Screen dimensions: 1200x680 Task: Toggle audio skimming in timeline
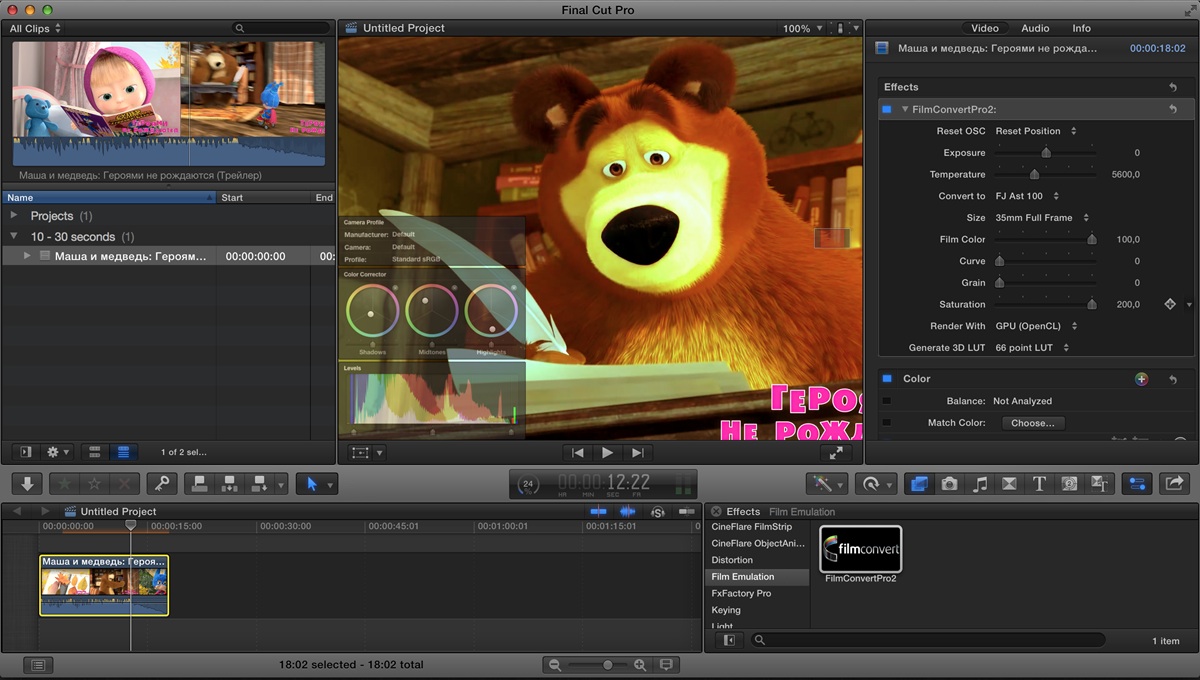pyautogui.click(x=629, y=511)
